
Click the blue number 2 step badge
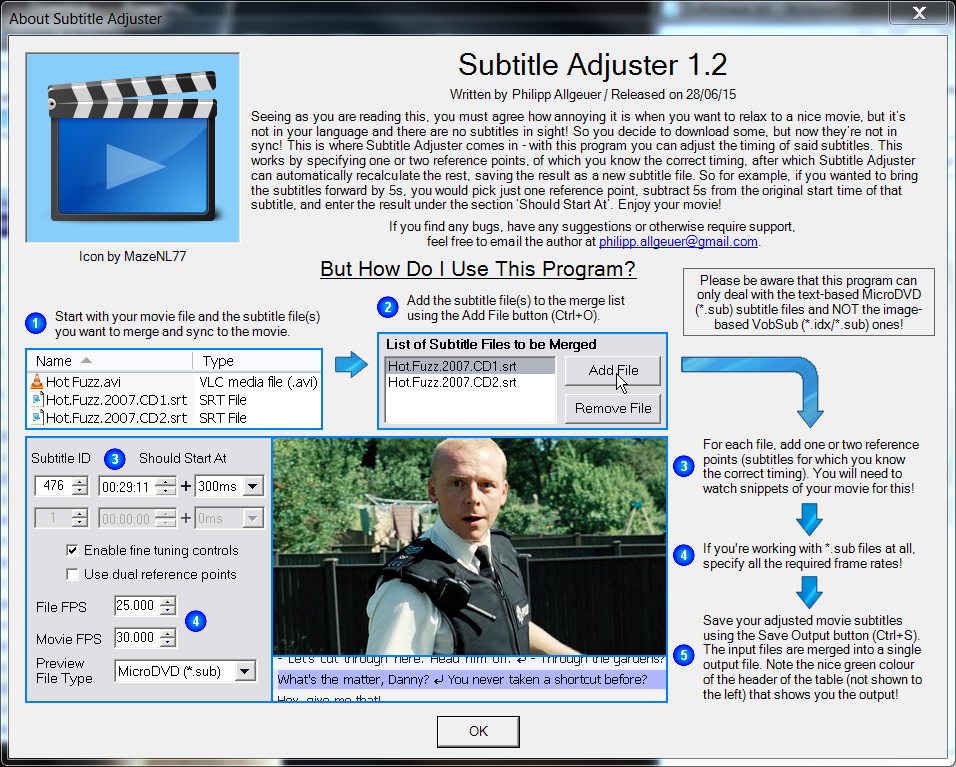(x=388, y=307)
